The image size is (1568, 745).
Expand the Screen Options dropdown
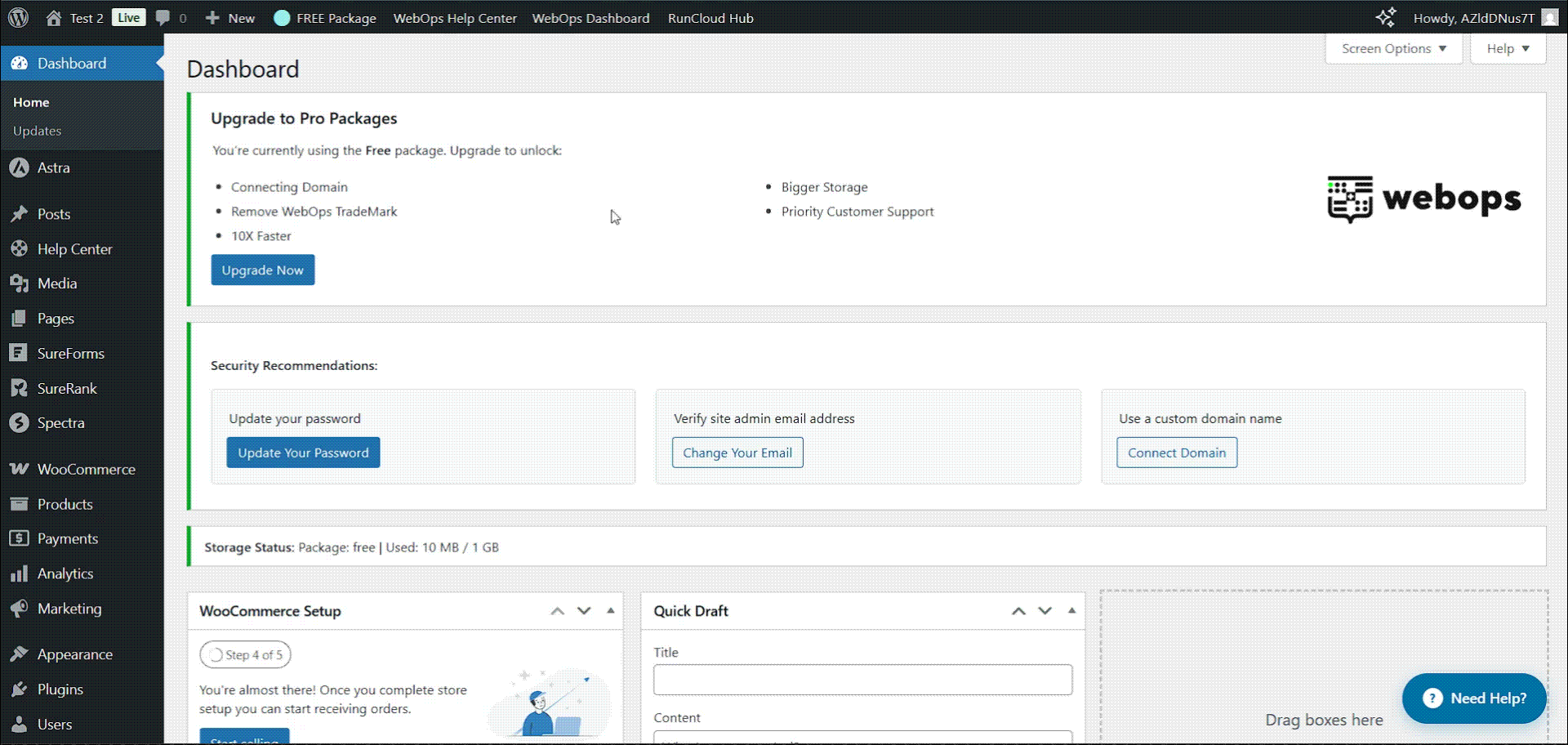point(1393,49)
